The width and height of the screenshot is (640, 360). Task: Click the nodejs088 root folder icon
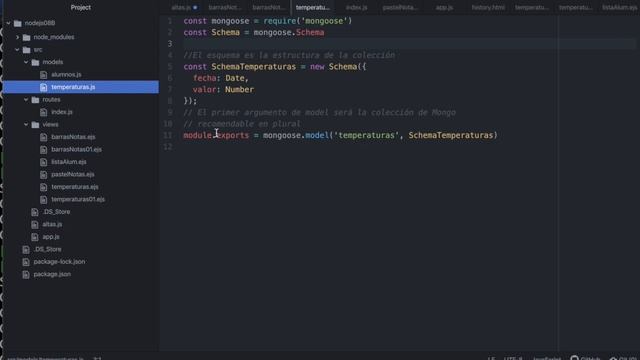(x=18, y=23)
